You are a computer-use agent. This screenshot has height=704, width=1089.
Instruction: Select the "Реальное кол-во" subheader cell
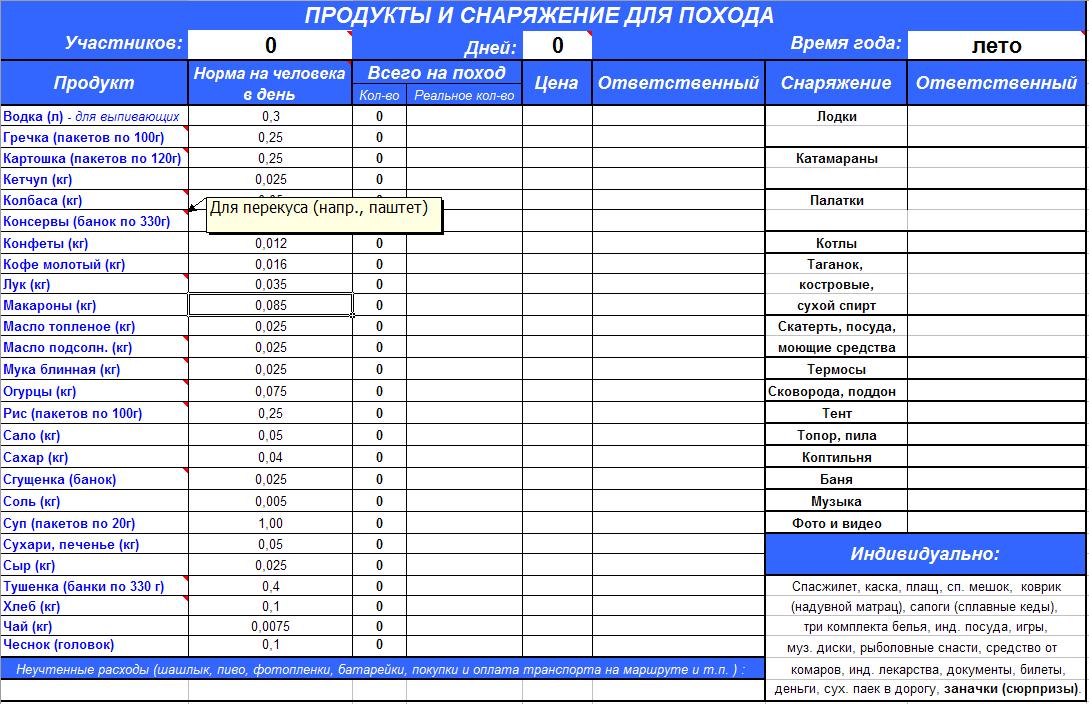pos(464,95)
